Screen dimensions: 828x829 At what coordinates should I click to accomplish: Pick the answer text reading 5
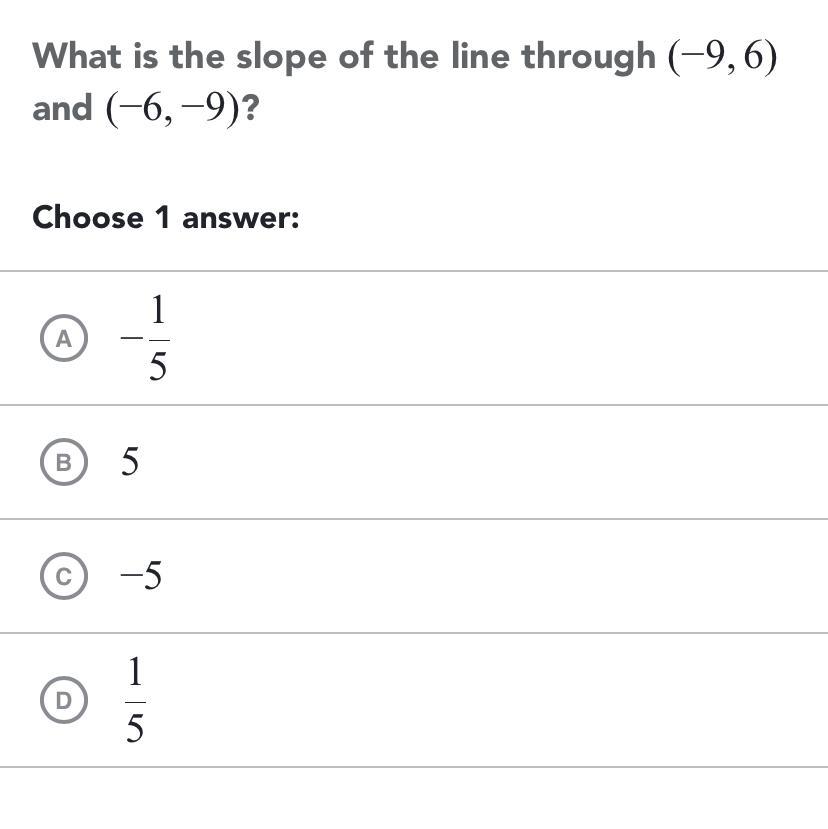pyautogui.click(x=130, y=462)
